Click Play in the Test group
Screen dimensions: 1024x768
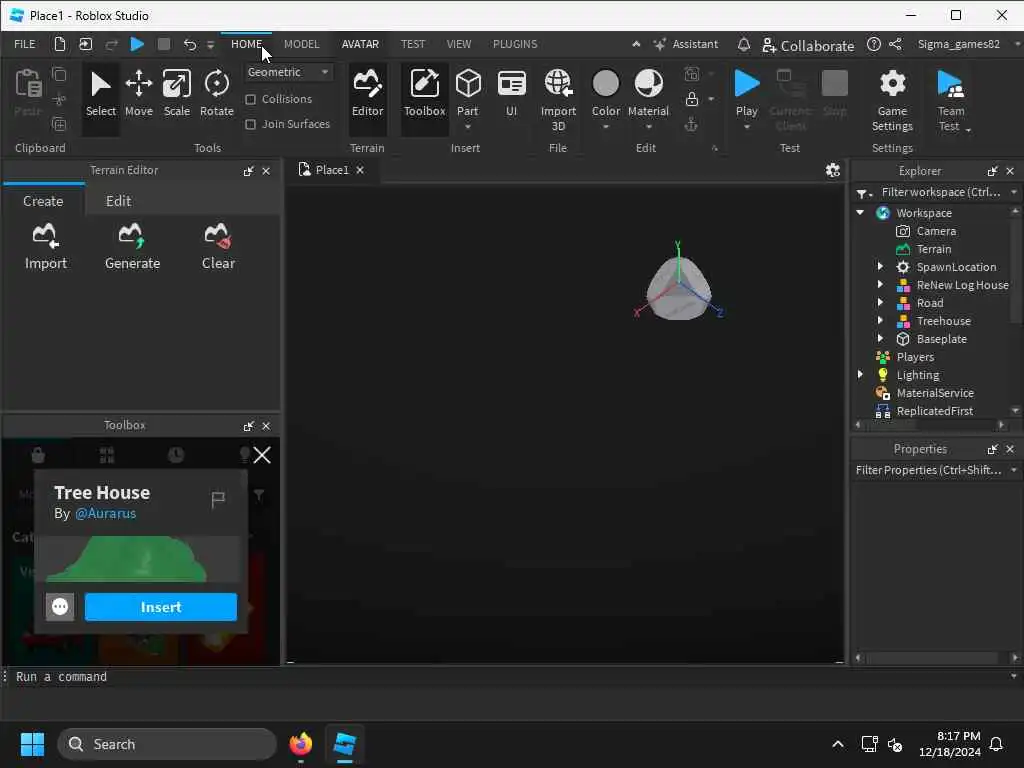[746, 94]
